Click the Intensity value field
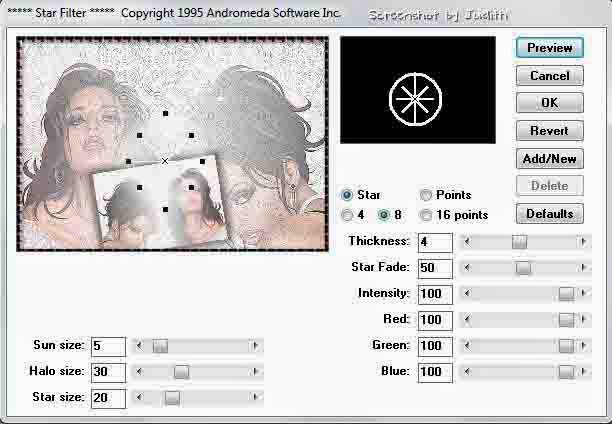 pyautogui.click(x=435, y=294)
